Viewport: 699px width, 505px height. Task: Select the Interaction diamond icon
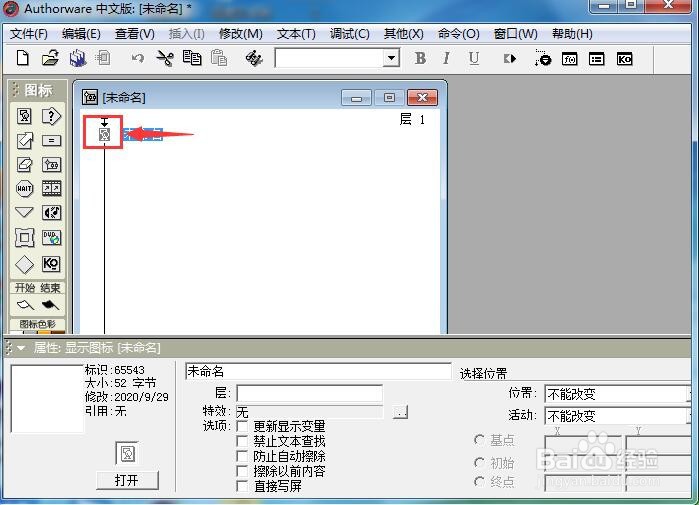[25, 264]
